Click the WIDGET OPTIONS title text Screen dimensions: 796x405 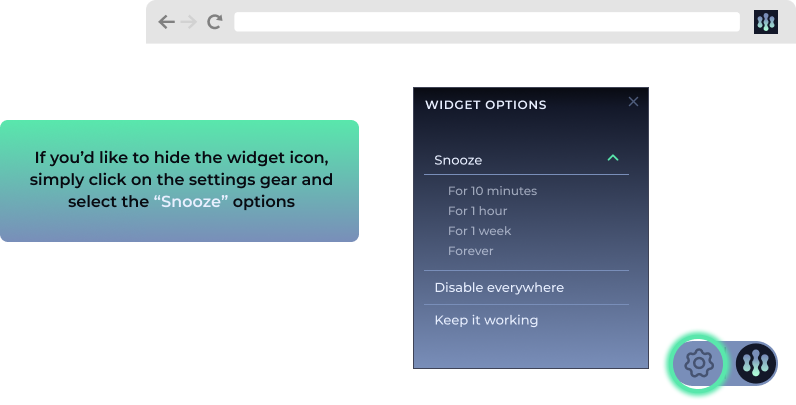click(486, 104)
